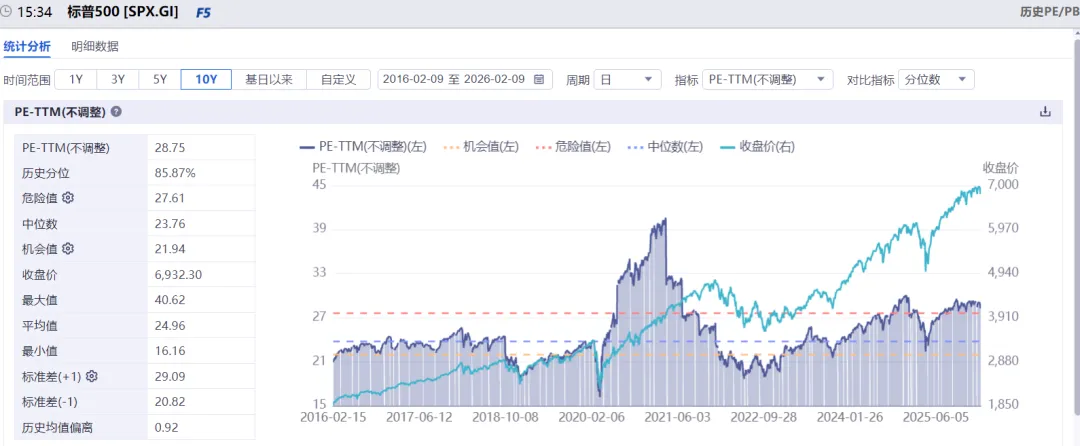Screen dimensions: 1080x446
Task: Click the x-axis date 2016-02-15
Action: coord(334,417)
